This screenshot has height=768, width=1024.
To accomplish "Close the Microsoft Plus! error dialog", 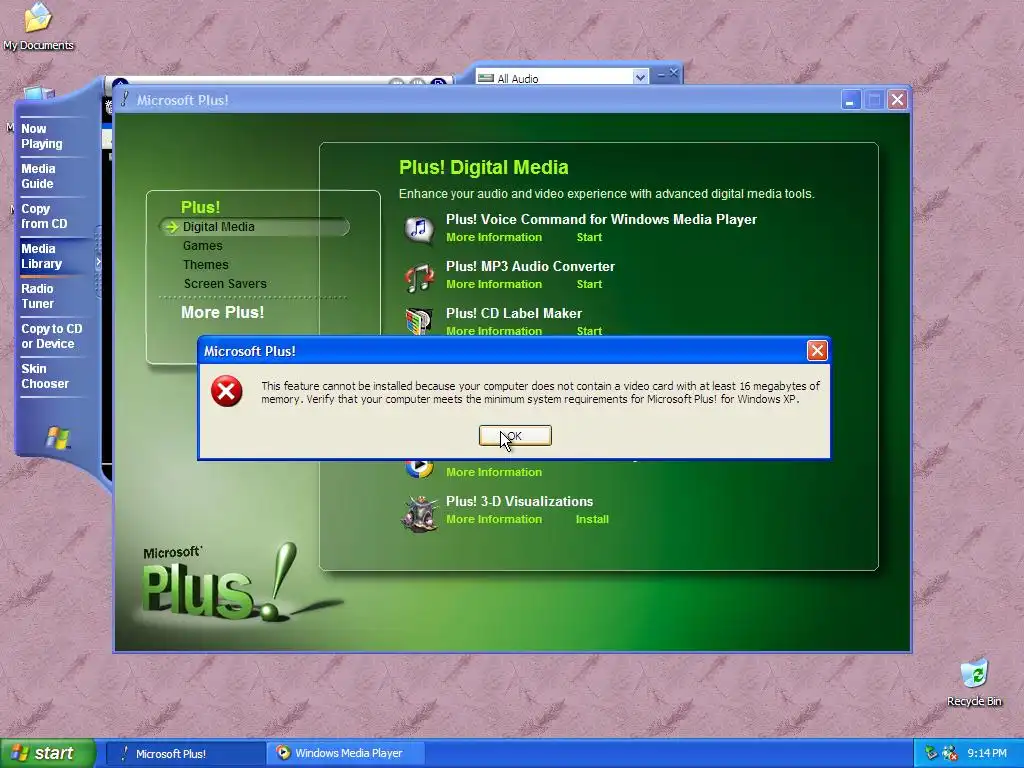I will pyautogui.click(x=817, y=351).
